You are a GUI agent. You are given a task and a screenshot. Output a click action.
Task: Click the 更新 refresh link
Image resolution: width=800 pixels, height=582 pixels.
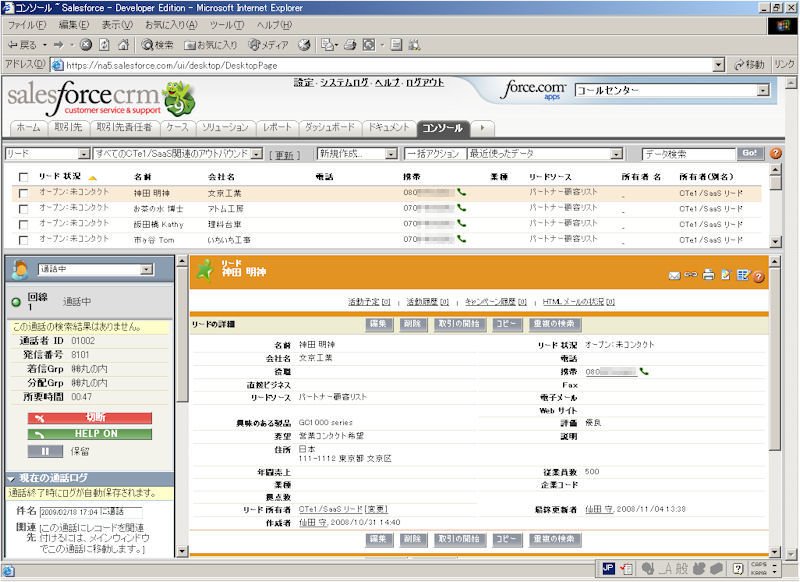(x=284, y=155)
